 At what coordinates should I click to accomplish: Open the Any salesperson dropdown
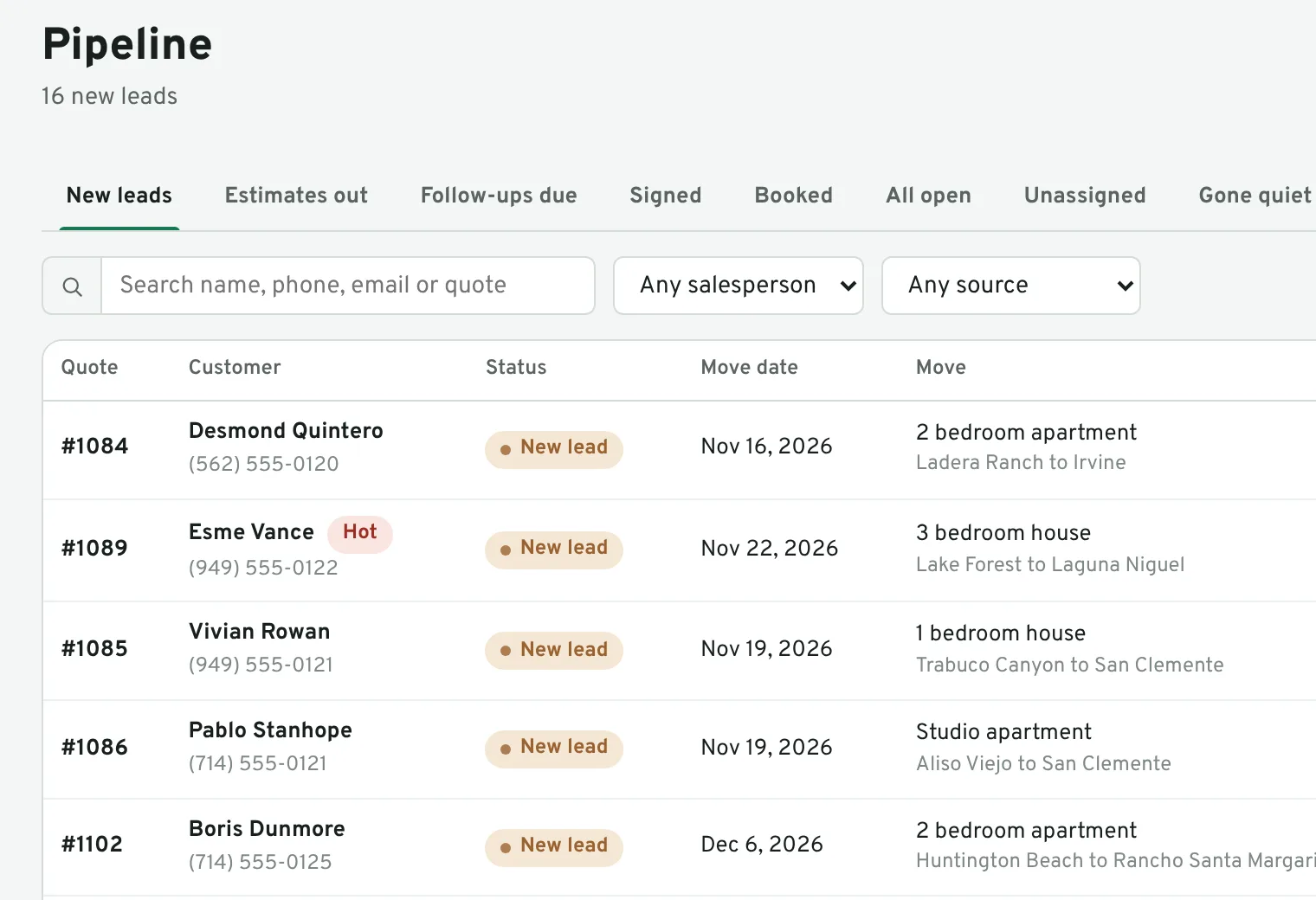pos(739,286)
